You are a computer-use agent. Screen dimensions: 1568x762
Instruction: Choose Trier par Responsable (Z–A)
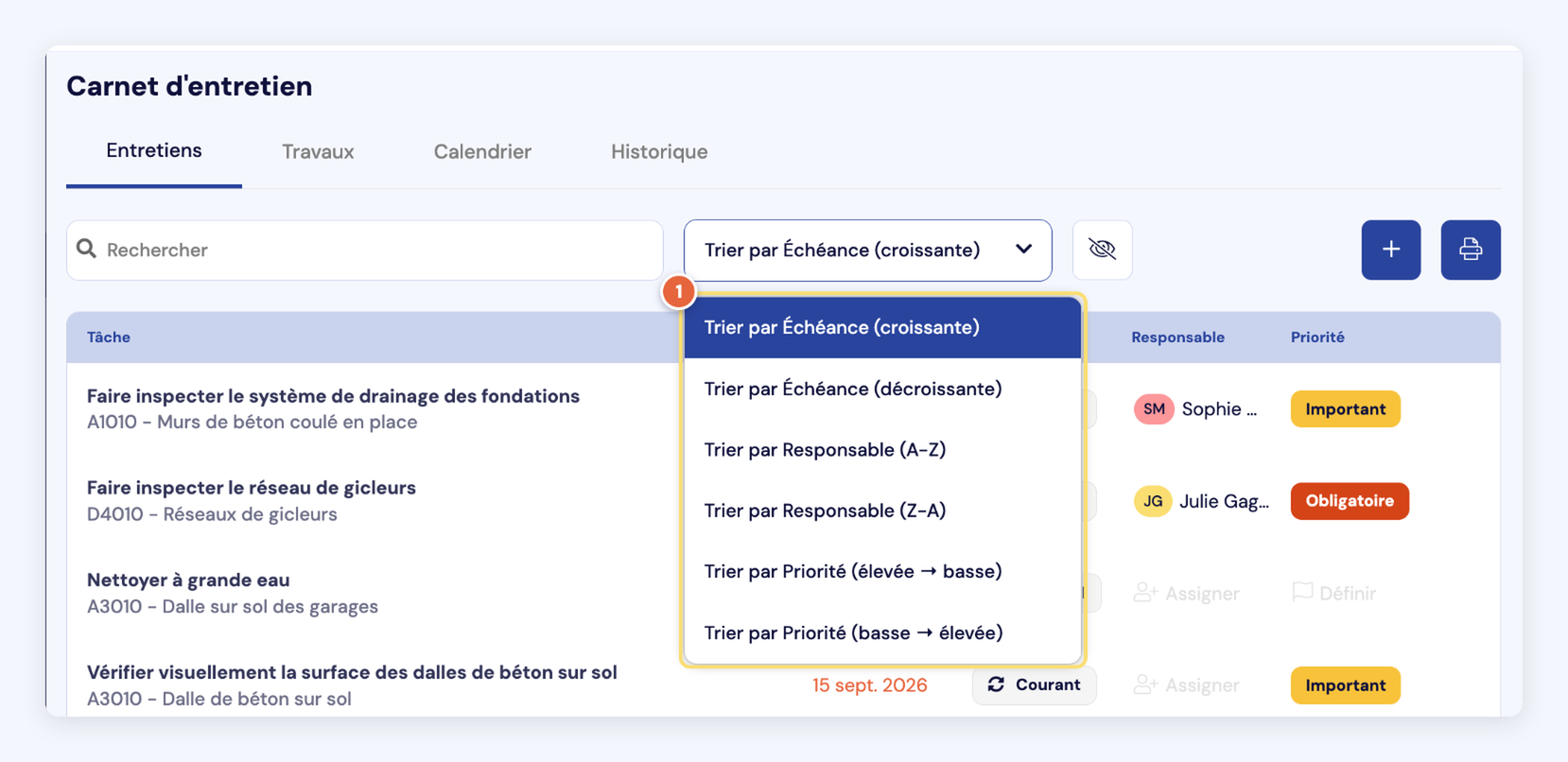point(882,511)
